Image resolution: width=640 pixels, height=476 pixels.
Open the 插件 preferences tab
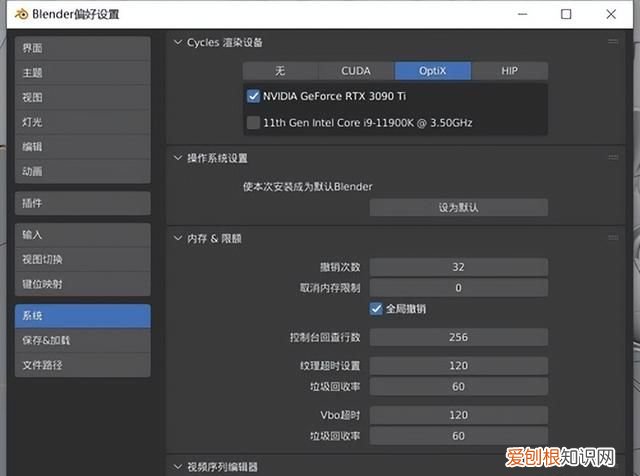pyautogui.click(x=83, y=203)
